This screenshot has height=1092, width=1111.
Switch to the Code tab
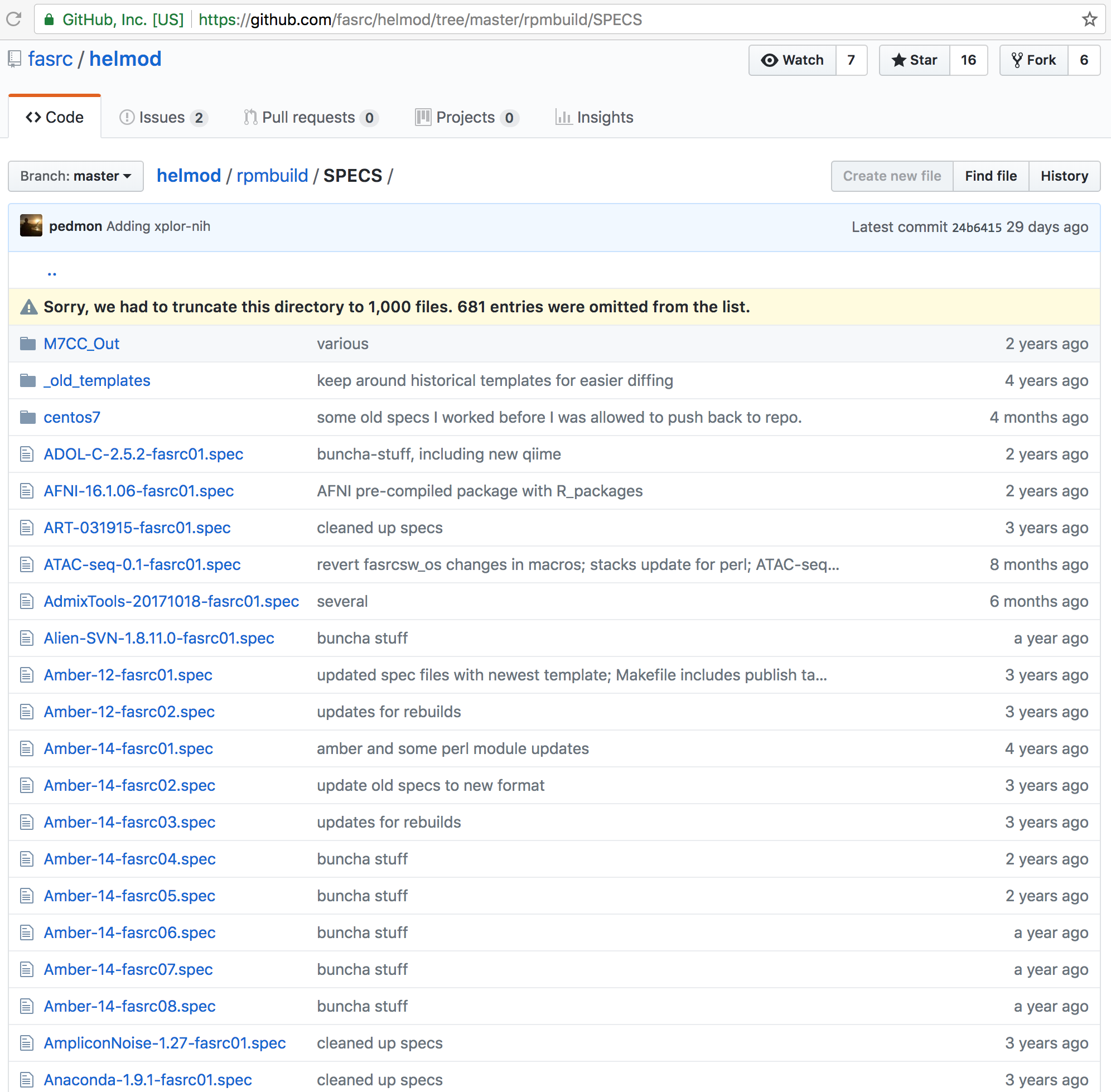55,117
